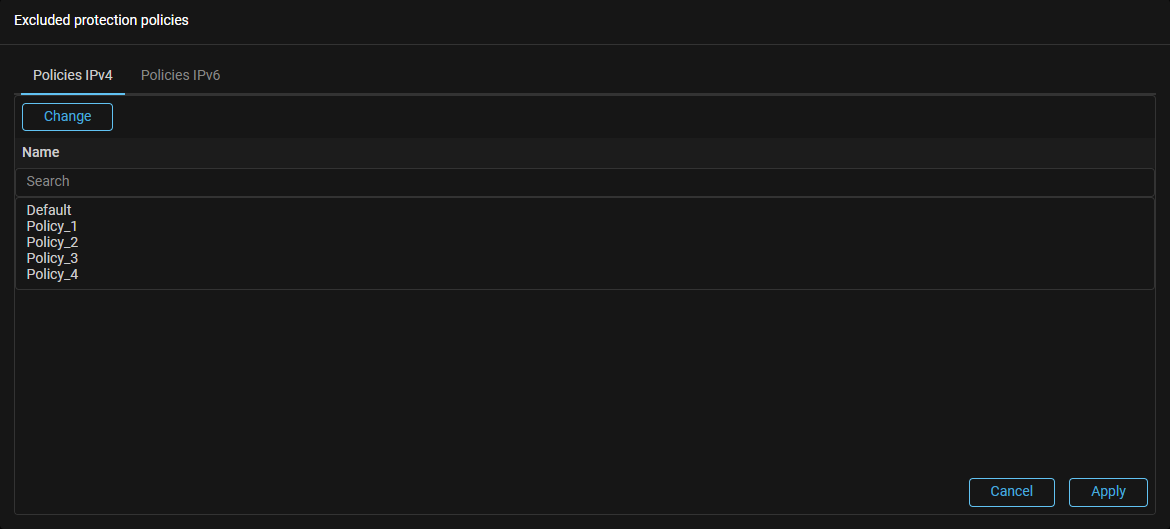
Task: Highlight the Policy_3 entry
Action: pyautogui.click(x=52, y=258)
